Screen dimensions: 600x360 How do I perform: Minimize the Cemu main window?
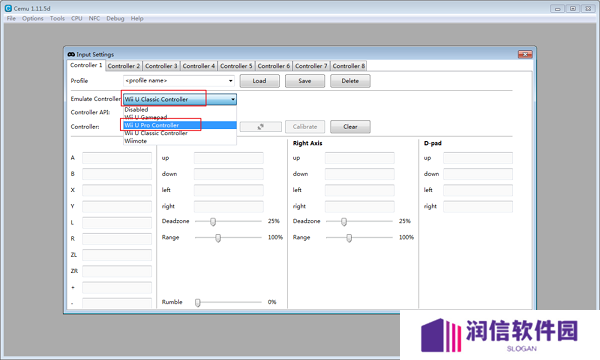coord(558,8)
